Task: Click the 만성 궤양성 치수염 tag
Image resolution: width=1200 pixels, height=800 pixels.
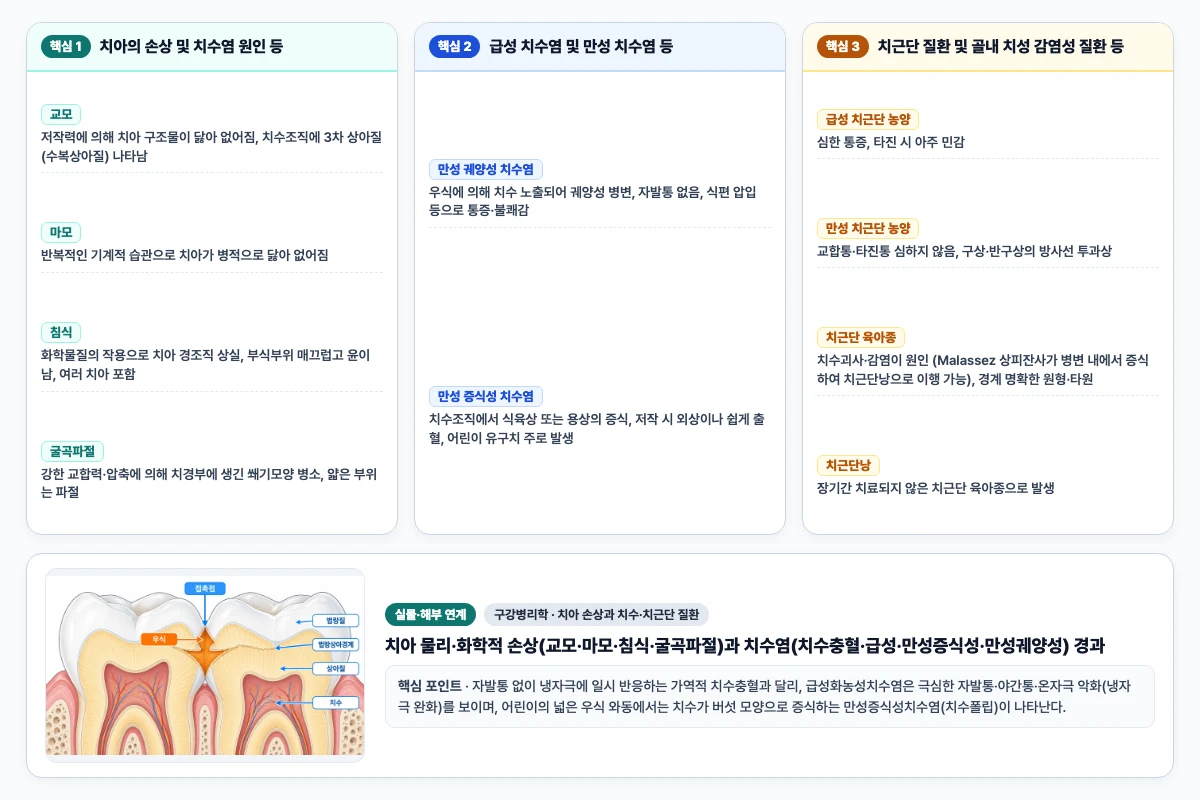Action: (486, 169)
